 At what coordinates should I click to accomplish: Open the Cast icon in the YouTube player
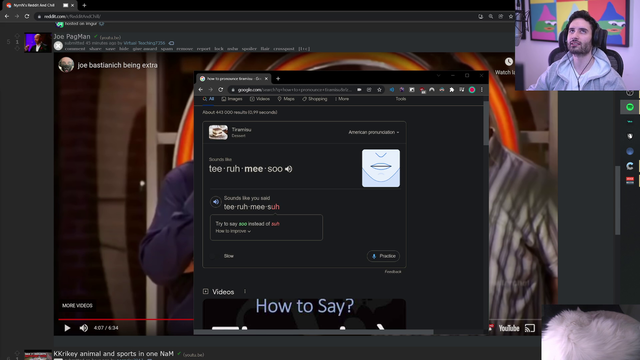point(529,328)
